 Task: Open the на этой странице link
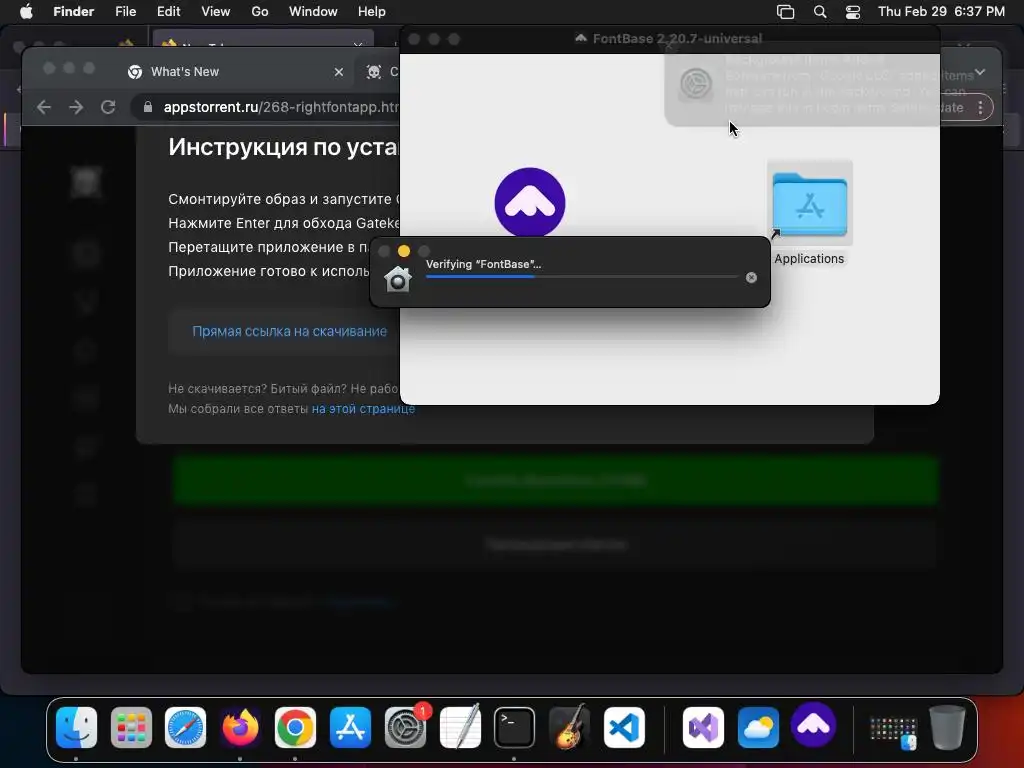[363, 409]
